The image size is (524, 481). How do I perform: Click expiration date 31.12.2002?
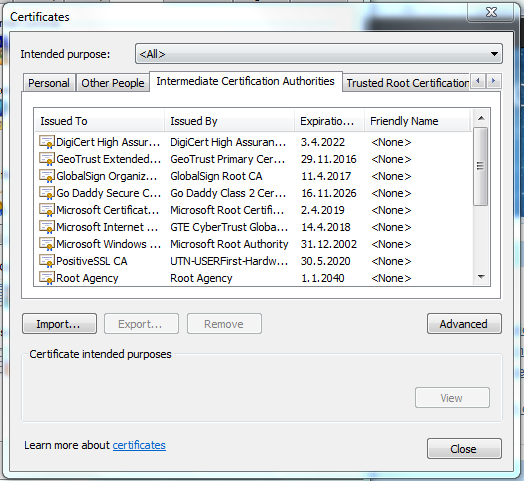(x=329, y=244)
